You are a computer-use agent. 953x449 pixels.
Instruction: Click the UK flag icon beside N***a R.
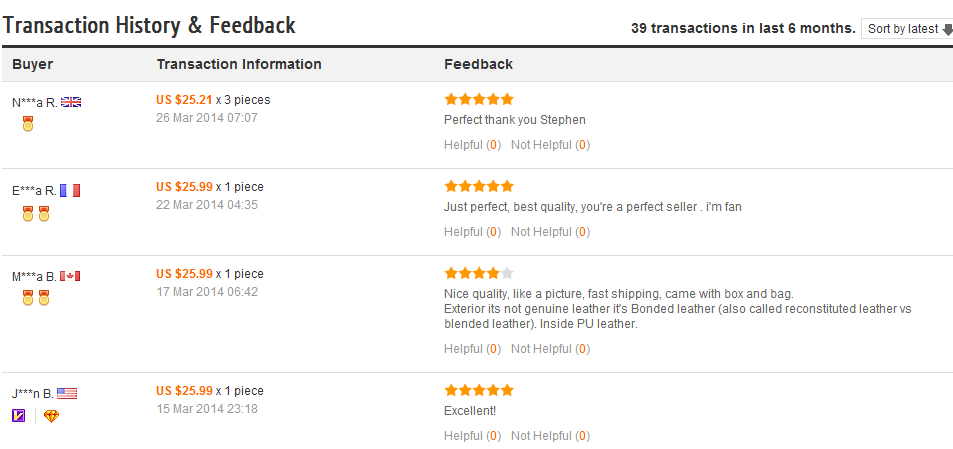(71, 103)
